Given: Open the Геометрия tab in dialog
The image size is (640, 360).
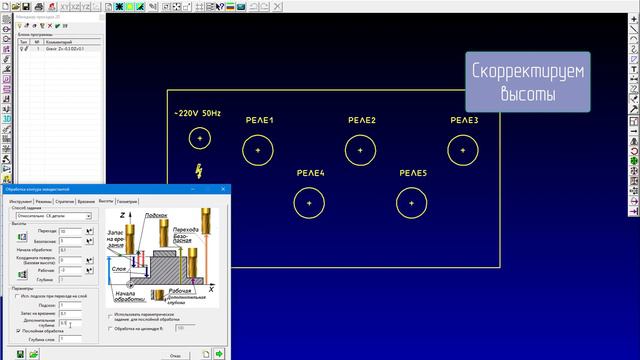Looking at the screenshot, I should [x=127, y=202].
